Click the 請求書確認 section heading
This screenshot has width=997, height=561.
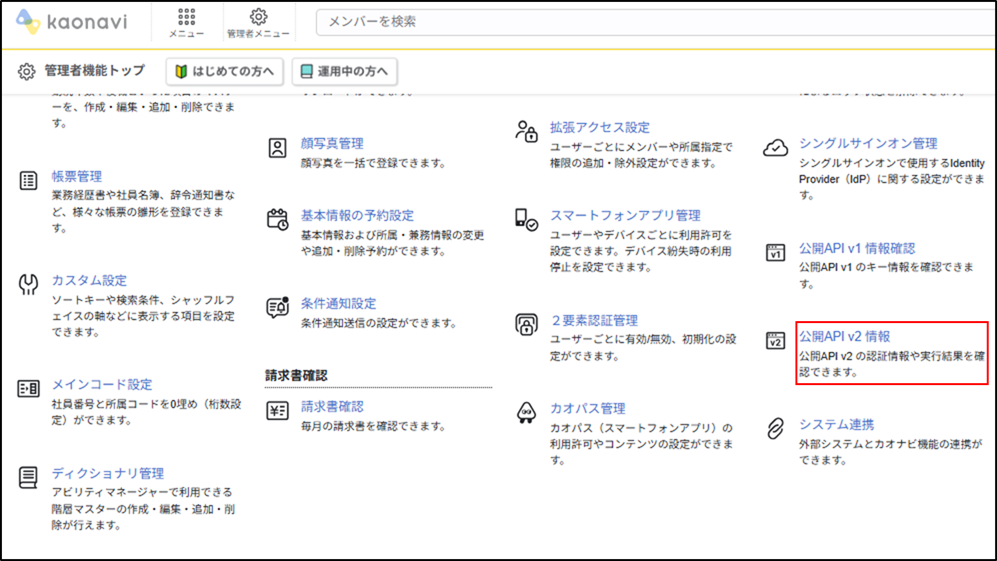(x=296, y=375)
